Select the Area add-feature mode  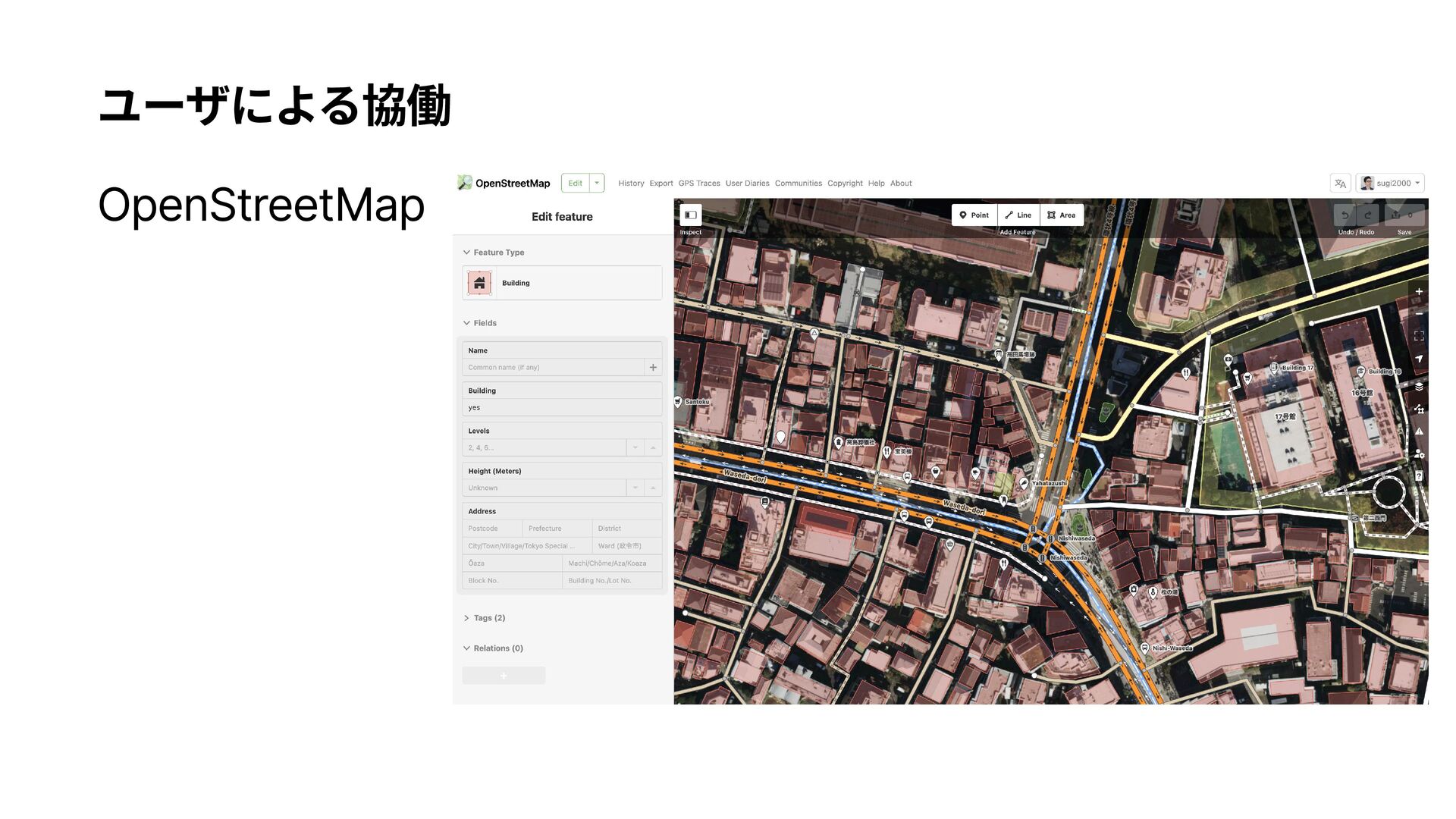click(1062, 215)
